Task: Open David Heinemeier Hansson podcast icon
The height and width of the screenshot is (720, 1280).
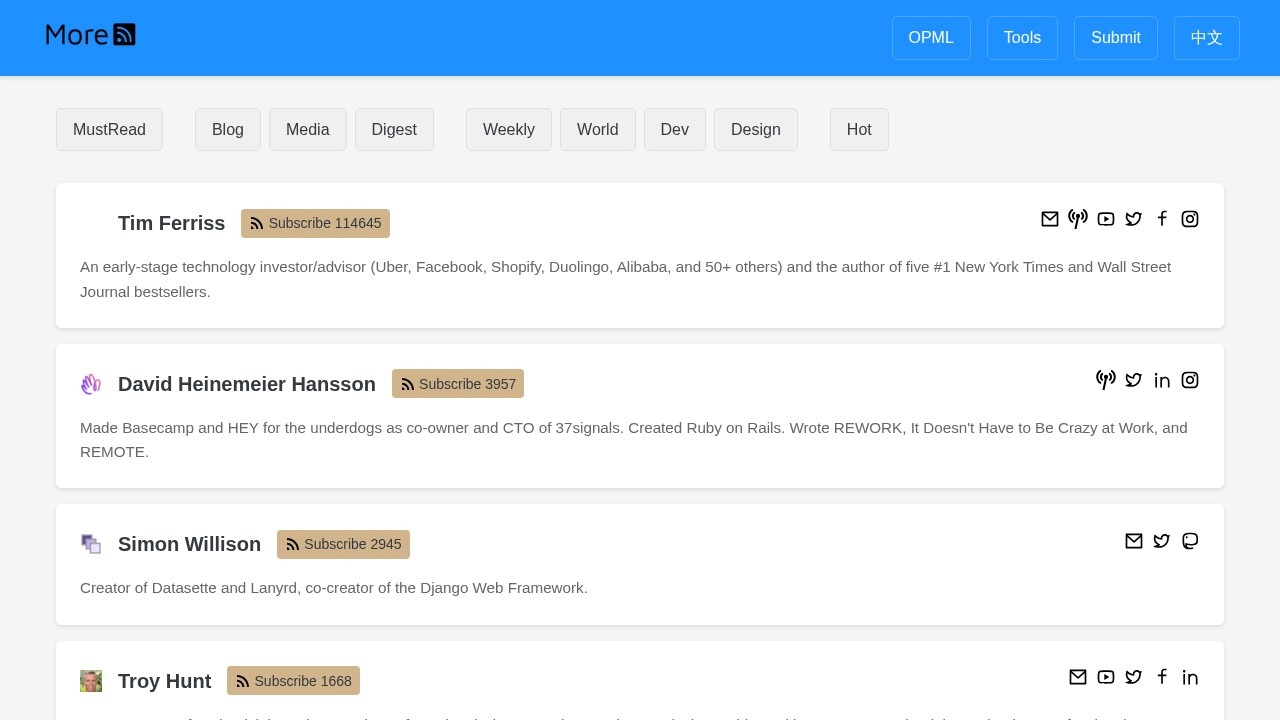Action: pos(1106,380)
